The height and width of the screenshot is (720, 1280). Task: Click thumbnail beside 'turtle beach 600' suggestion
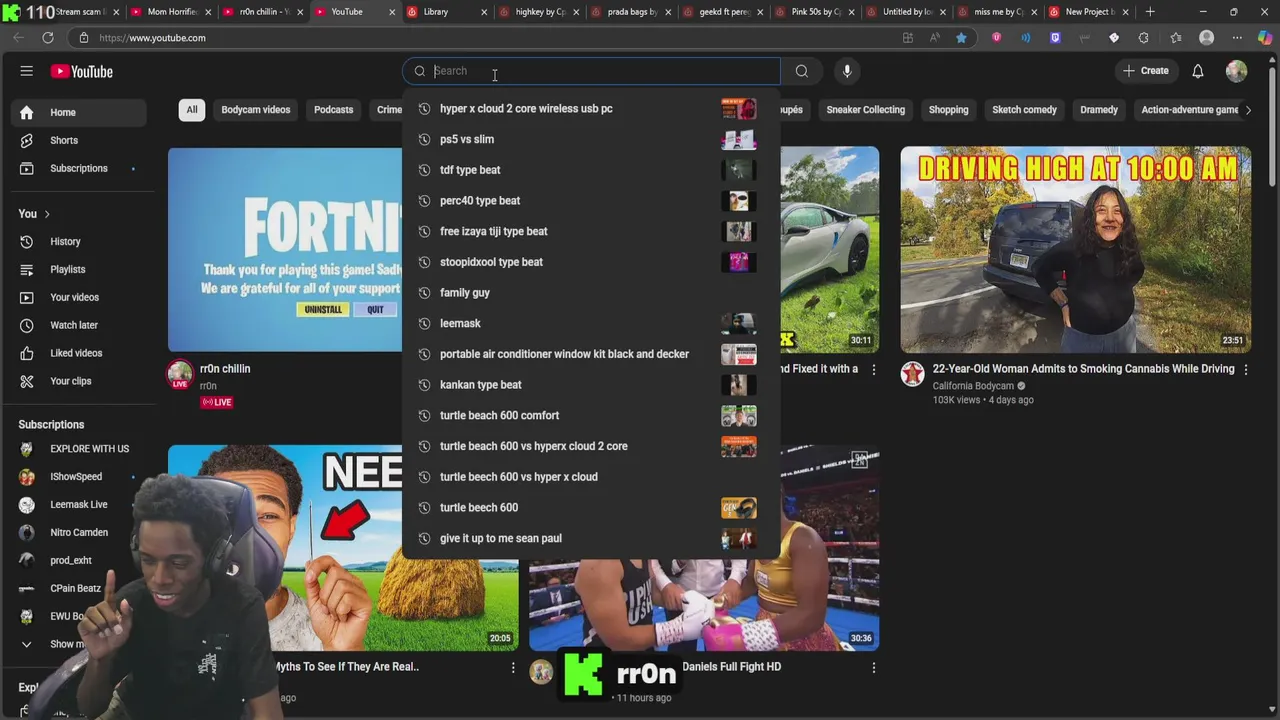(x=739, y=508)
